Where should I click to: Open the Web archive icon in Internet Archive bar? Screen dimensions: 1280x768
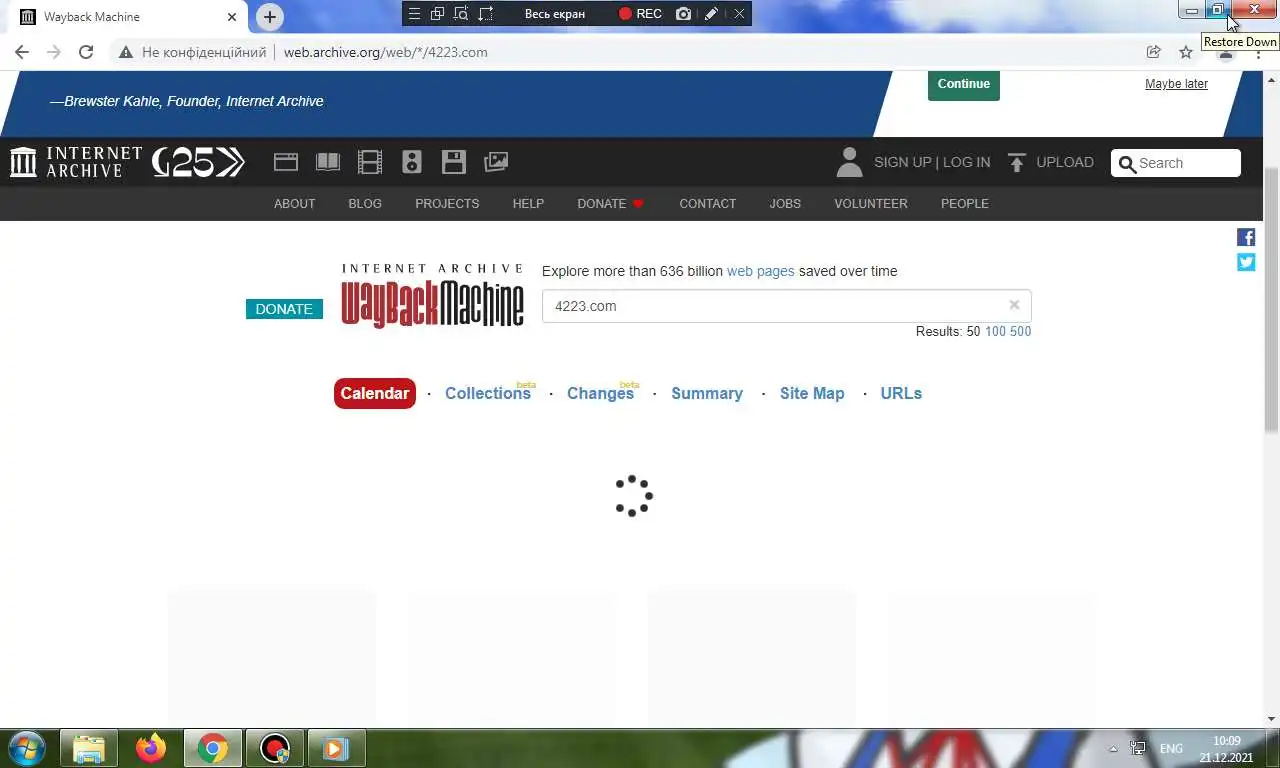[x=286, y=162]
